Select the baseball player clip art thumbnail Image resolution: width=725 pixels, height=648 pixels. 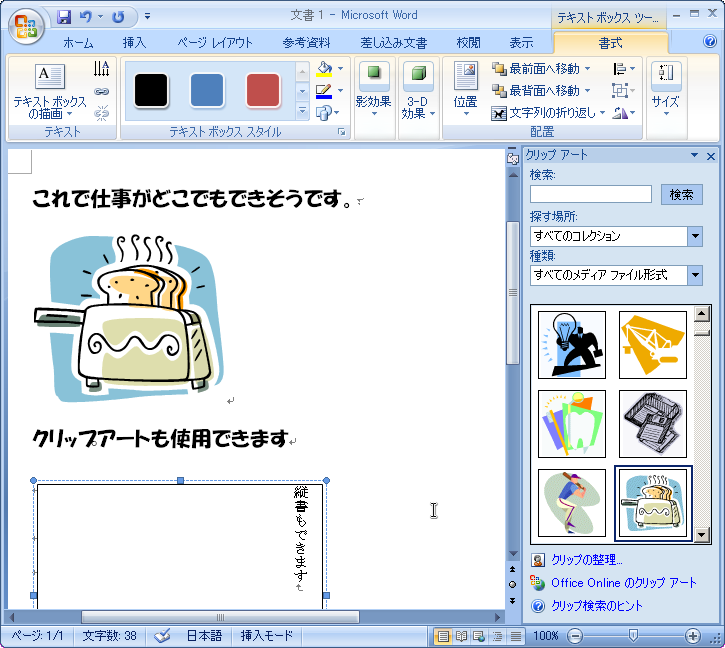572,503
